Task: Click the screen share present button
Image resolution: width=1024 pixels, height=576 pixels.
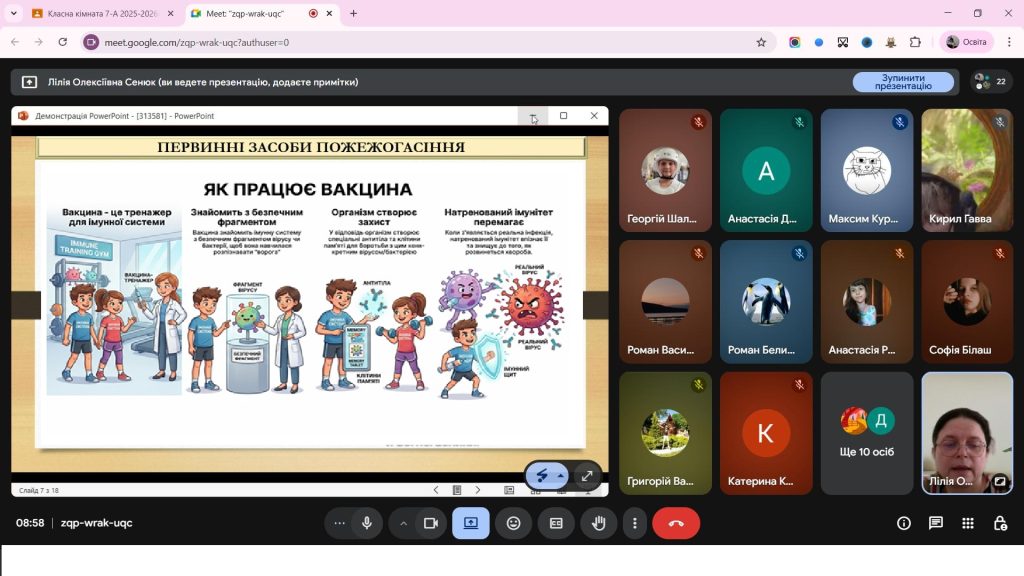Action: pos(471,523)
